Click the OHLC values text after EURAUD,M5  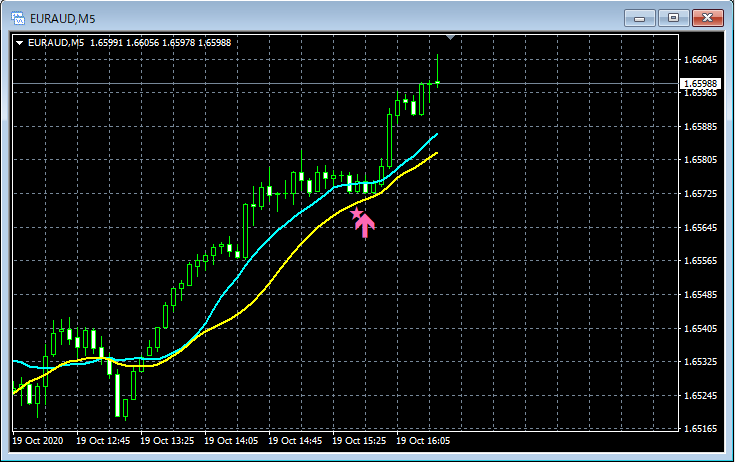pos(161,43)
